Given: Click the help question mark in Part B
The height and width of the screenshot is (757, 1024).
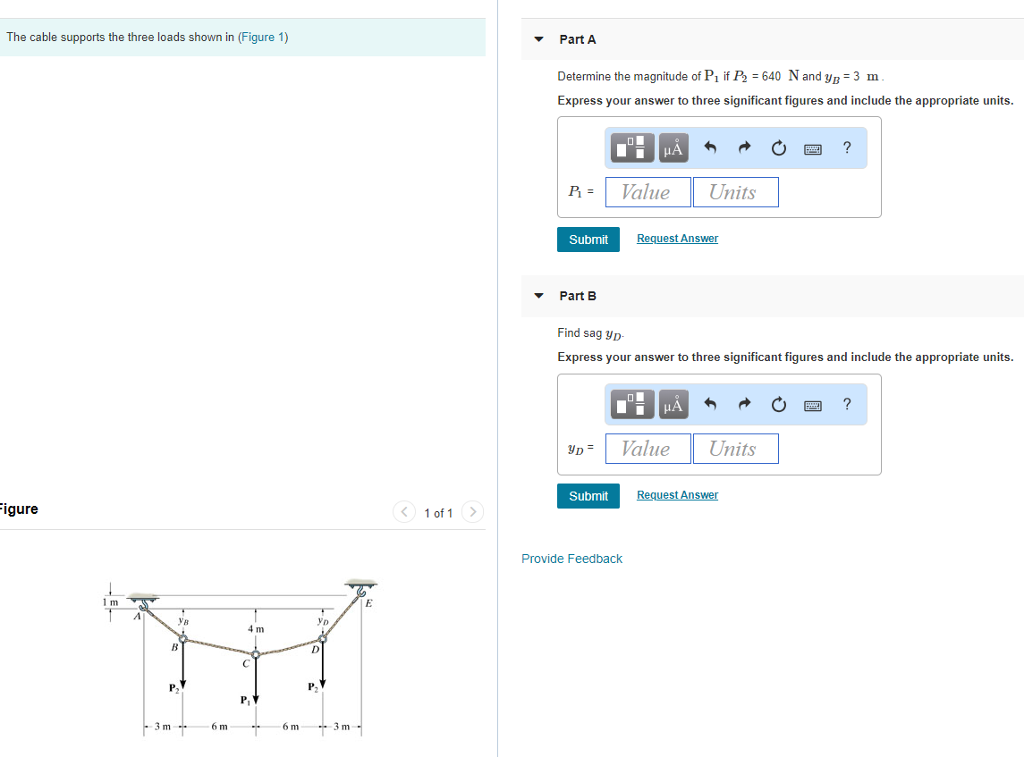Looking at the screenshot, I should 846,404.
